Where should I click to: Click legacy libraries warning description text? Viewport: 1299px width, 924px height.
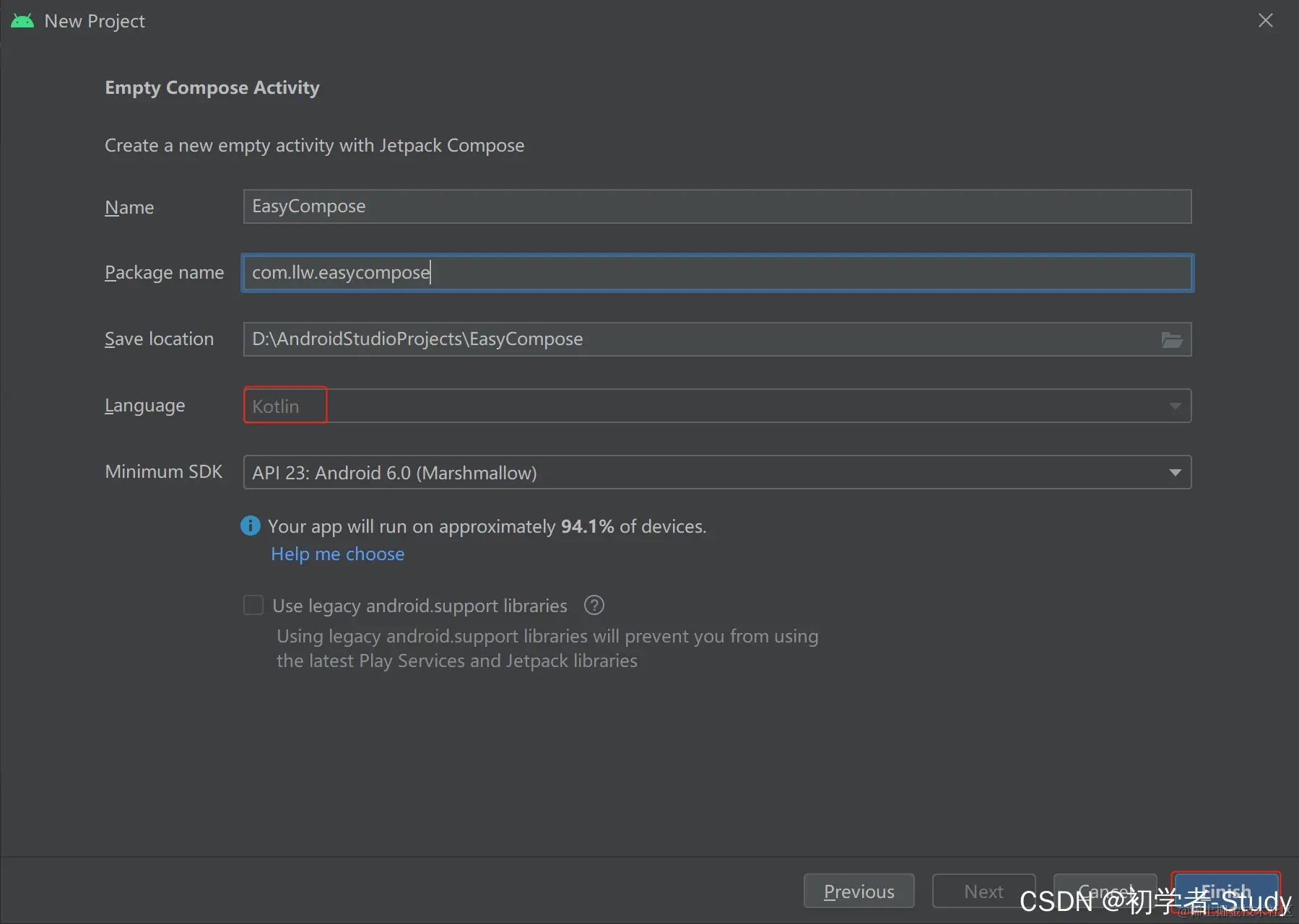tap(547, 648)
